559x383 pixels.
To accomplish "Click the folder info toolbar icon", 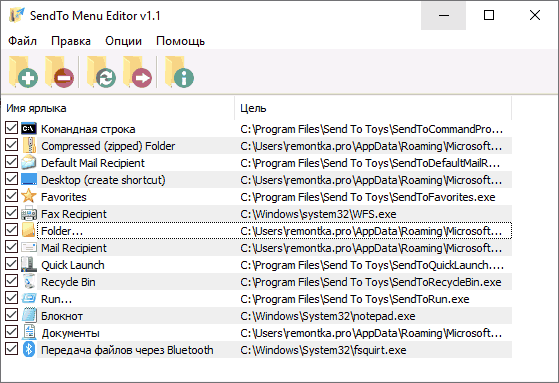I will click(x=179, y=72).
